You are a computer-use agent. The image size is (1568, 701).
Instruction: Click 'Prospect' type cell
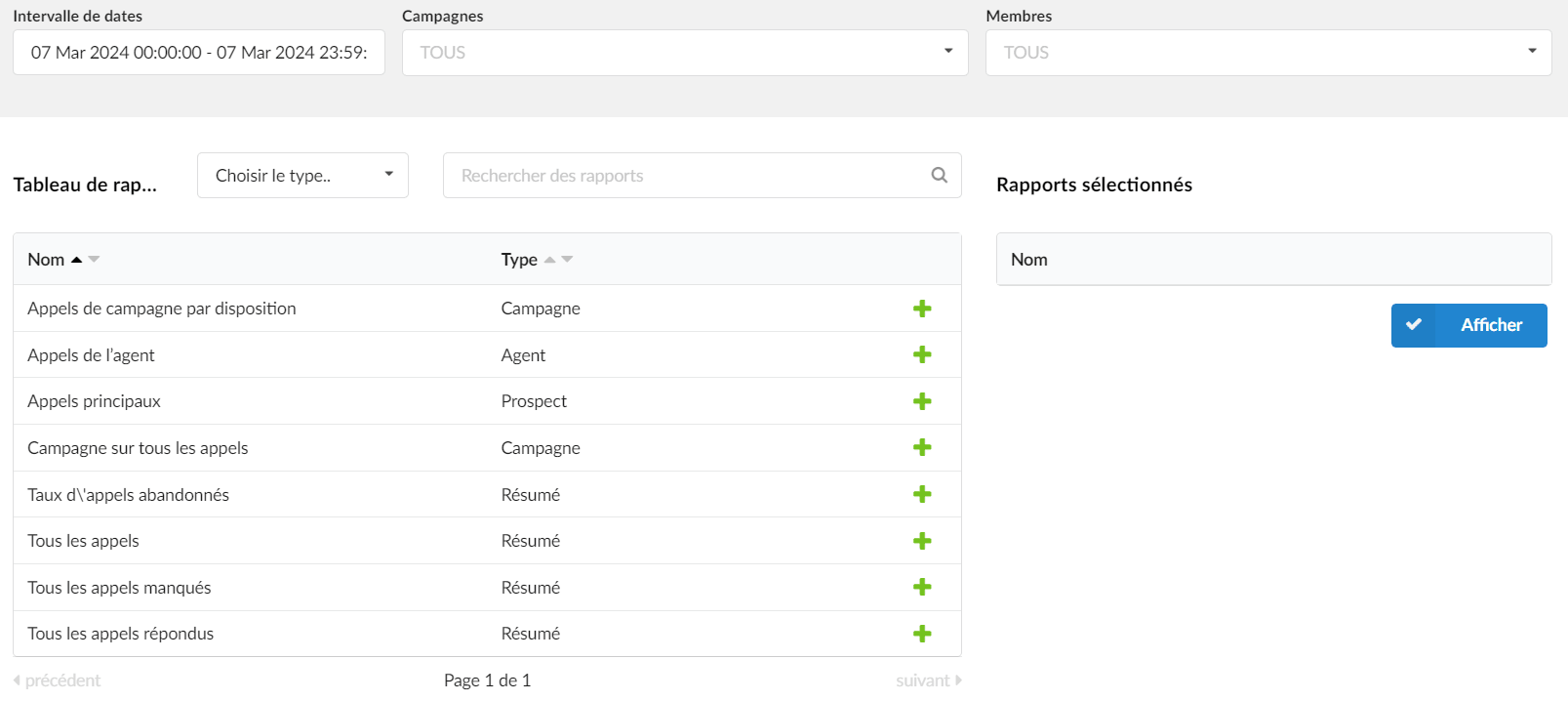click(534, 401)
